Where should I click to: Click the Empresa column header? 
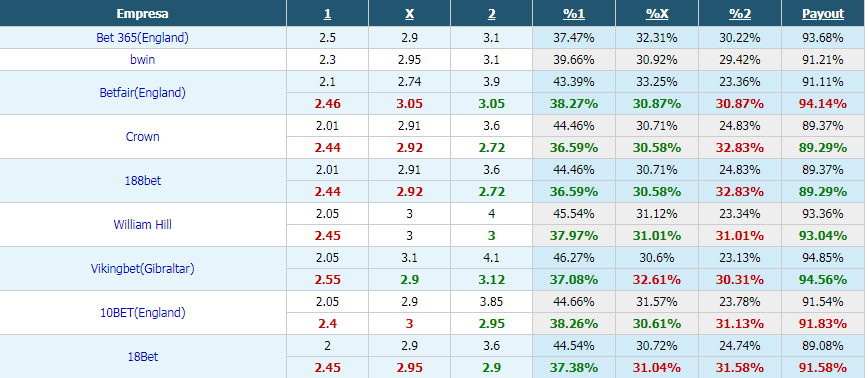click(x=142, y=14)
